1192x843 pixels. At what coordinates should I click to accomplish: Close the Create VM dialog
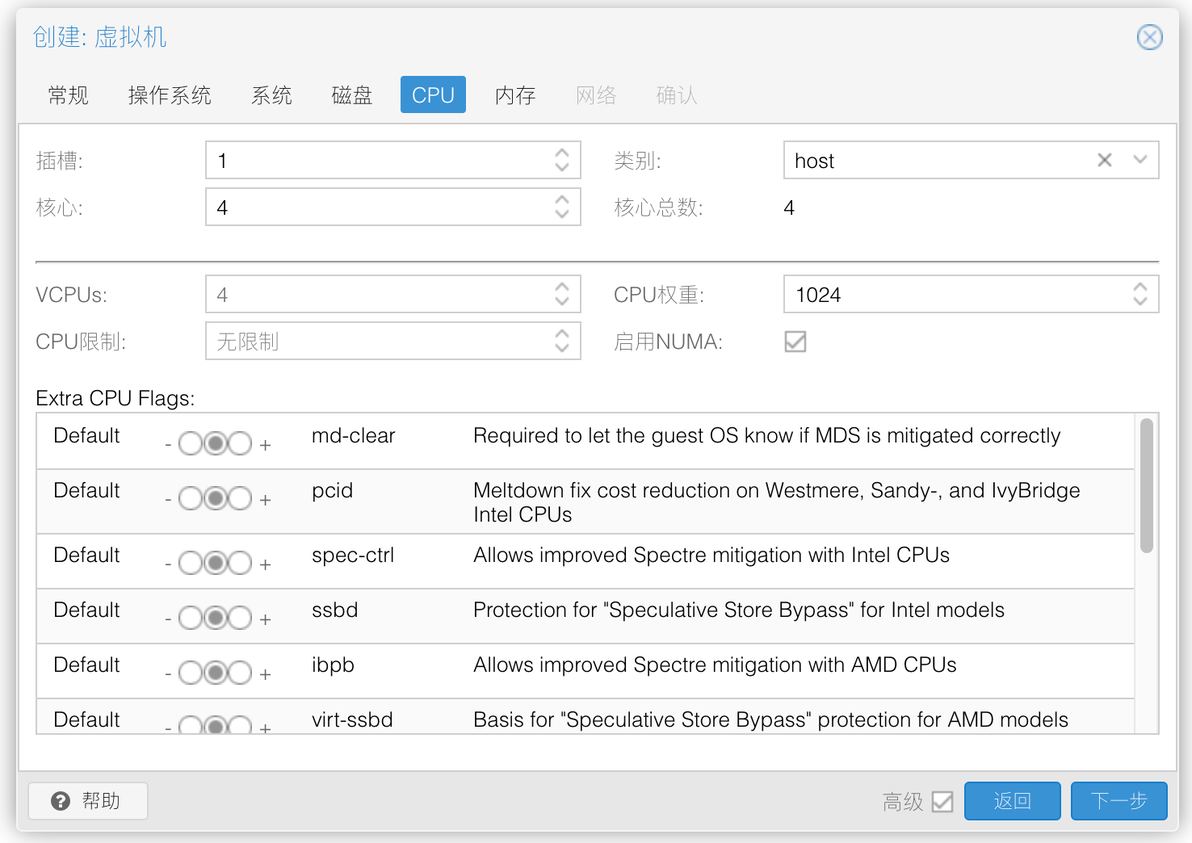tap(1149, 38)
